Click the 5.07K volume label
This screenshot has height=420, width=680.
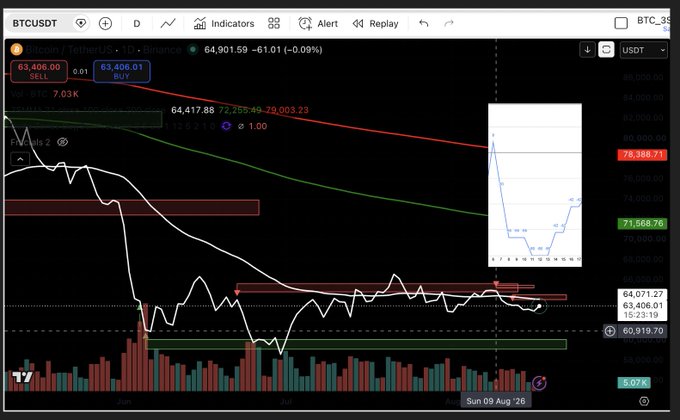coord(634,383)
